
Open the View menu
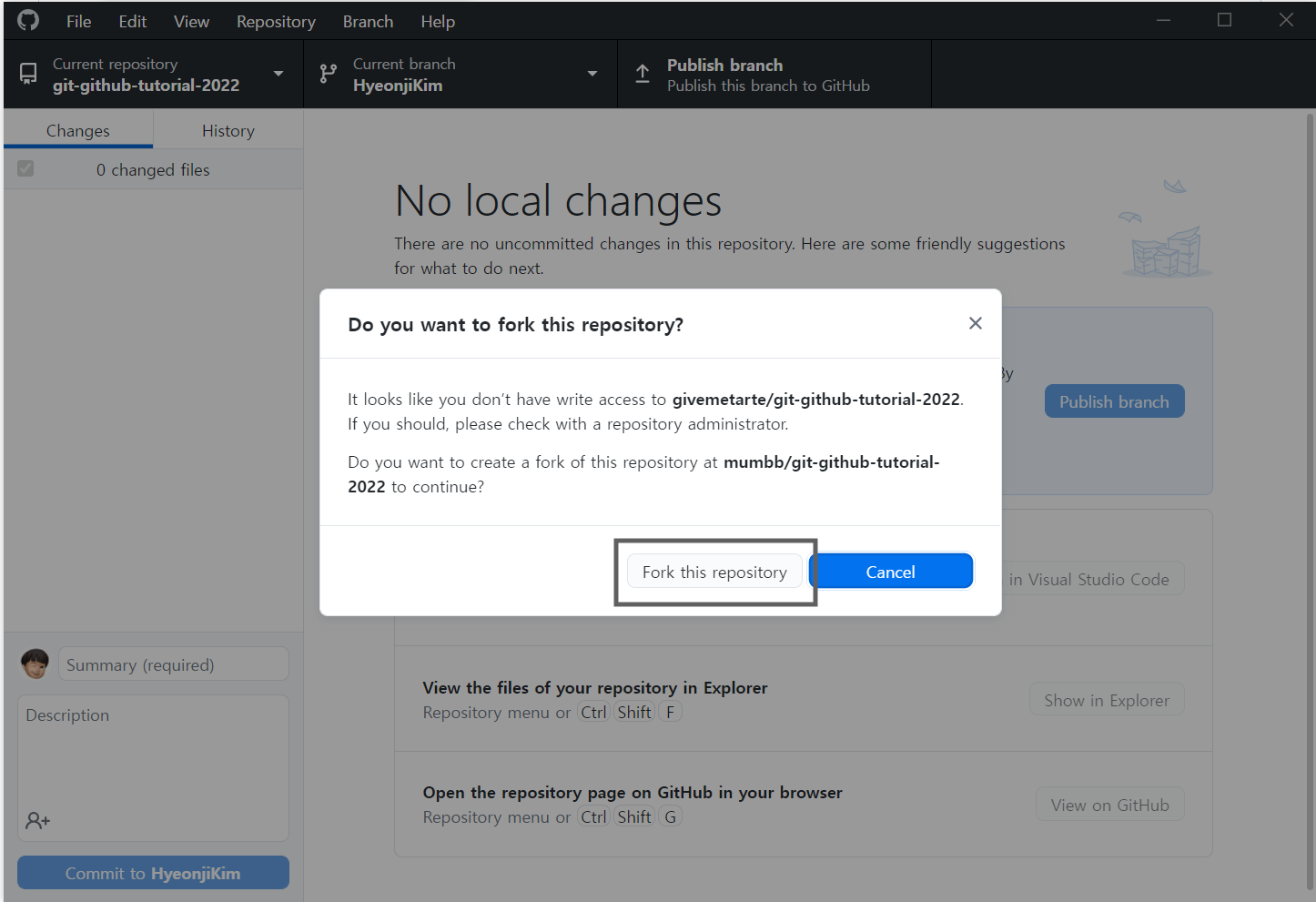pyautogui.click(x=192, y=21)
